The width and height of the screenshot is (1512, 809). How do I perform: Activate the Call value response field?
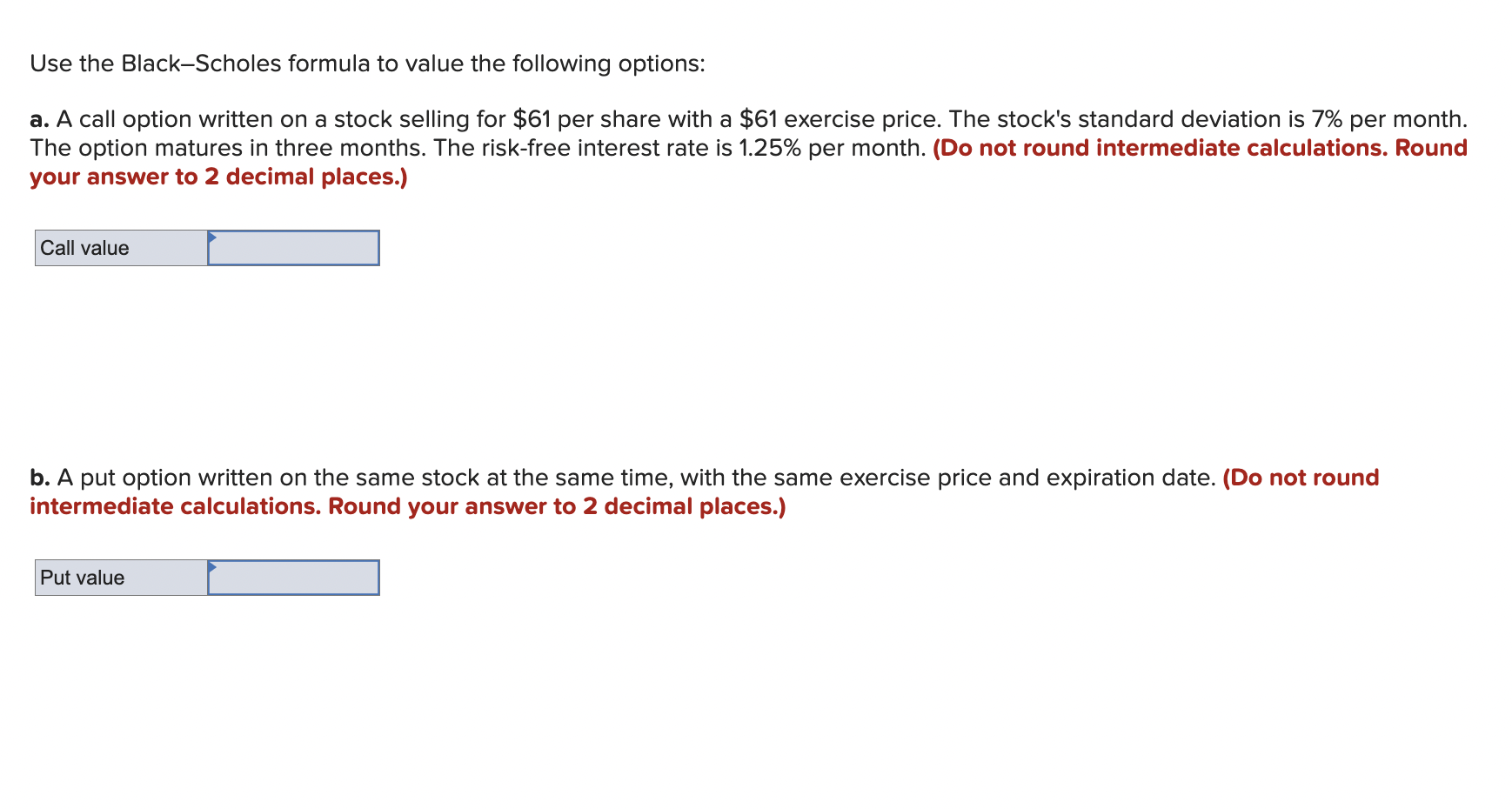click(296, 248)
